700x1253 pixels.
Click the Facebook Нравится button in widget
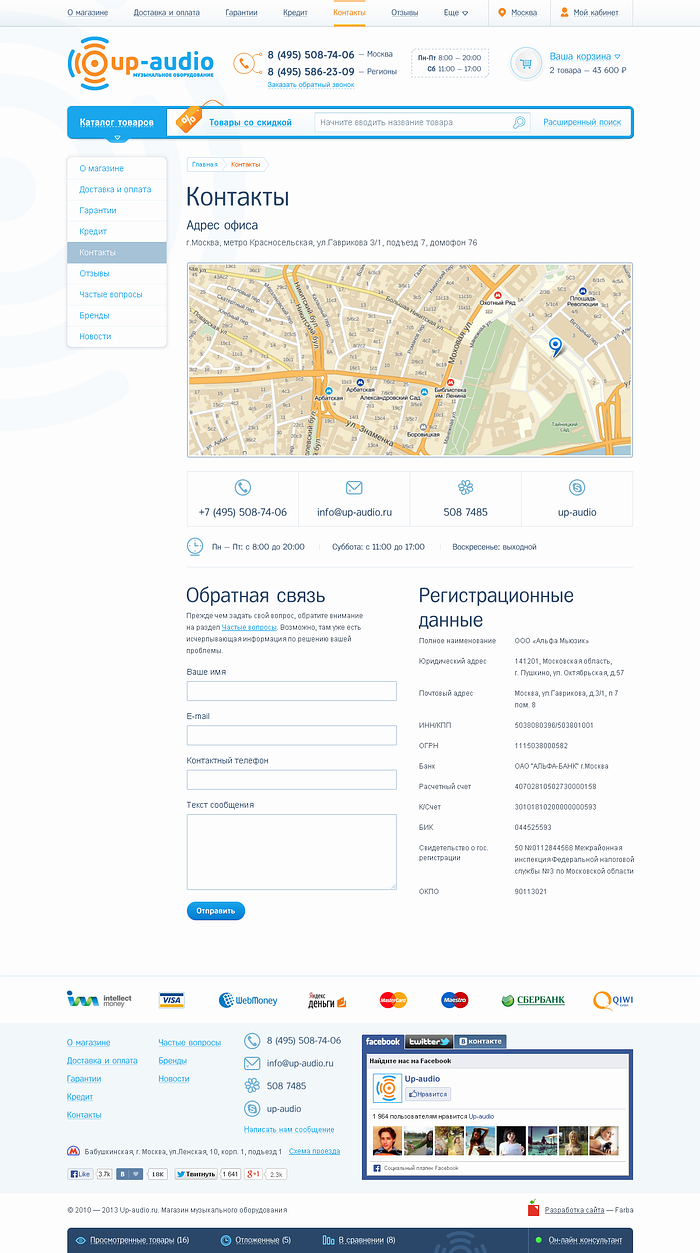(428, 1094)
